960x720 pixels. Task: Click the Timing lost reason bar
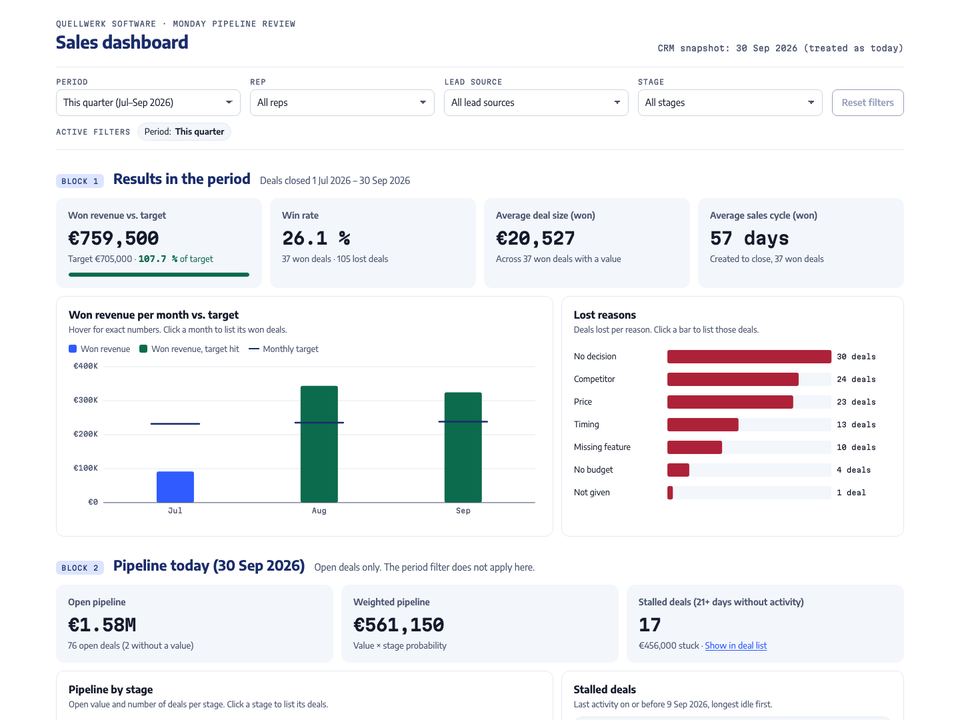(703, 424)
